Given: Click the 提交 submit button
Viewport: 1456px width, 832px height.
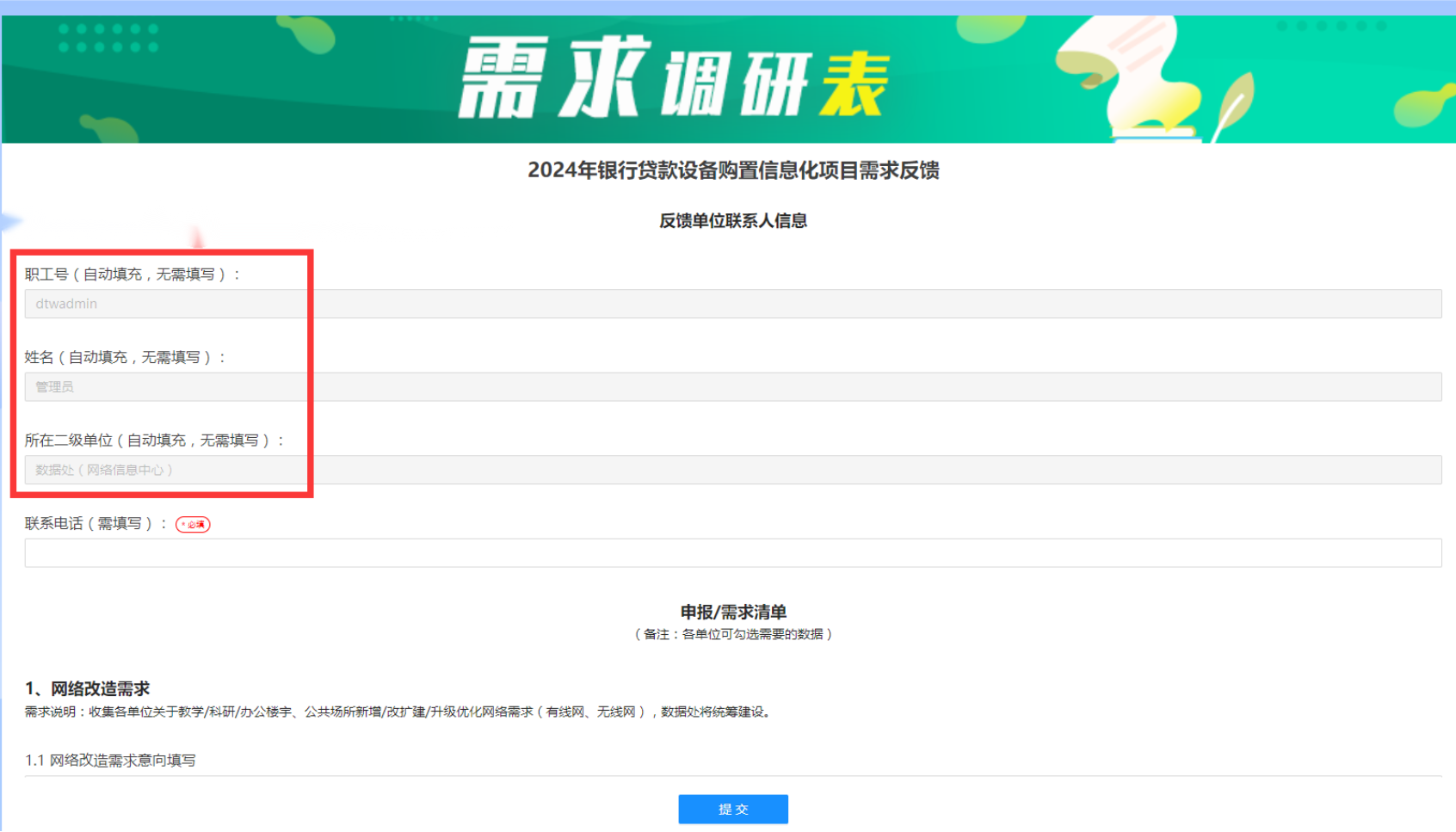Looking at the screenshot, I should click(x=732, y=809).
